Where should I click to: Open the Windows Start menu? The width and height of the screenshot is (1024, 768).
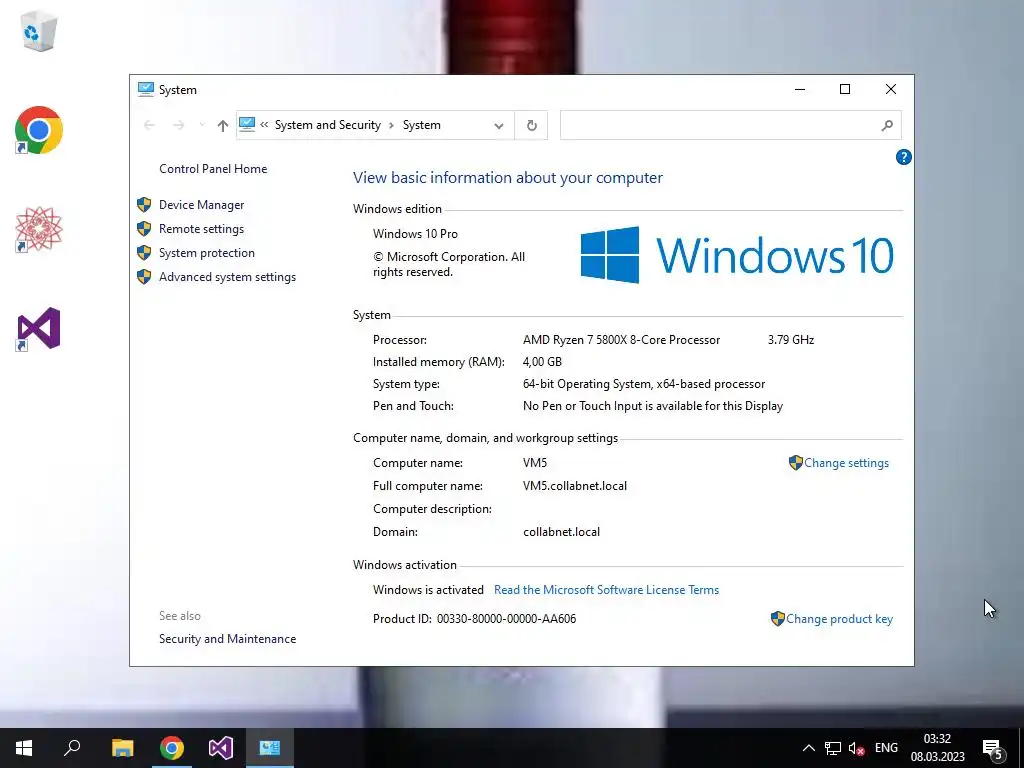pyautogui.click(x=24, y=748)
